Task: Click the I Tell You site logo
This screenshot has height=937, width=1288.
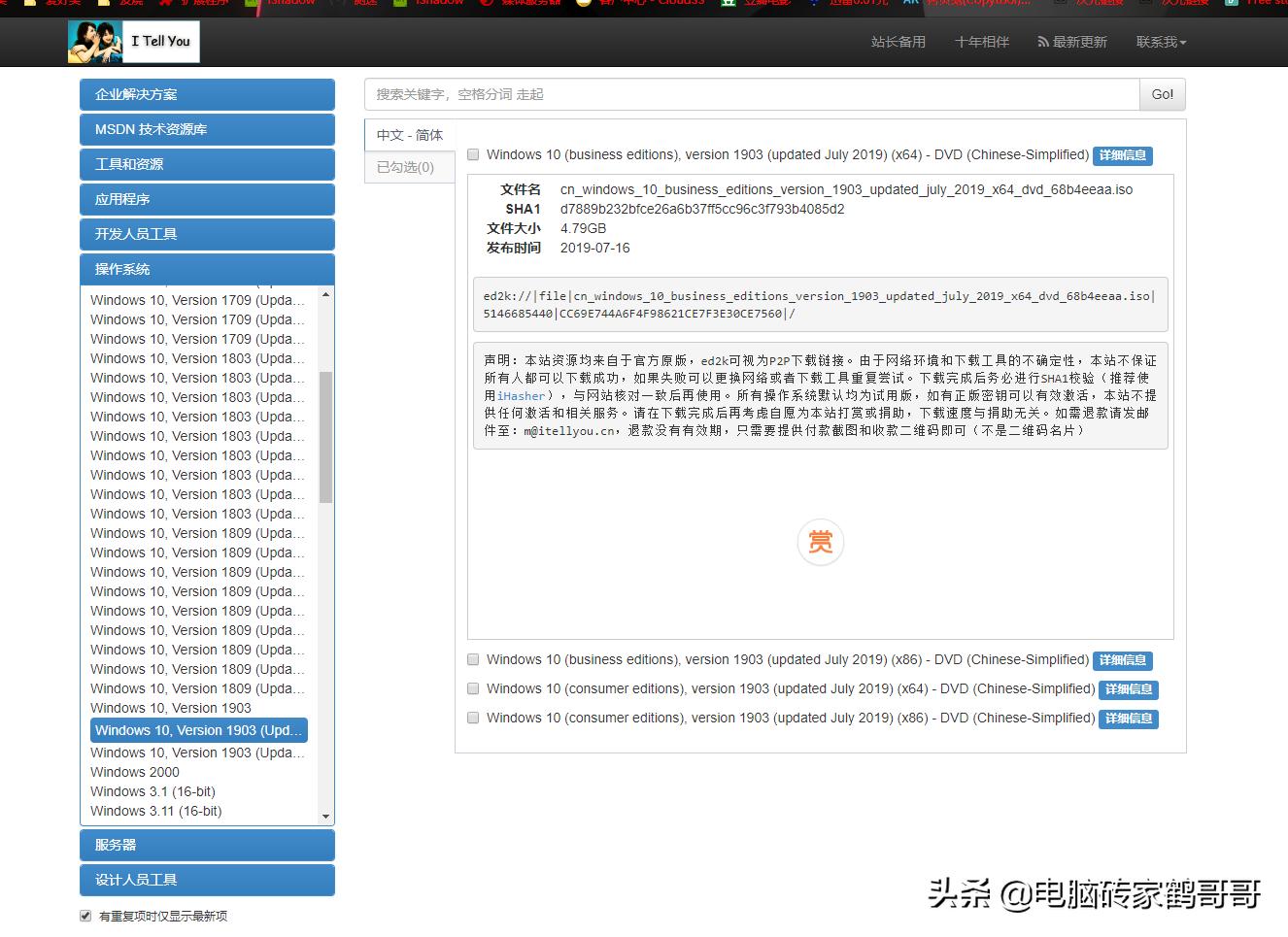Action: 134,42
